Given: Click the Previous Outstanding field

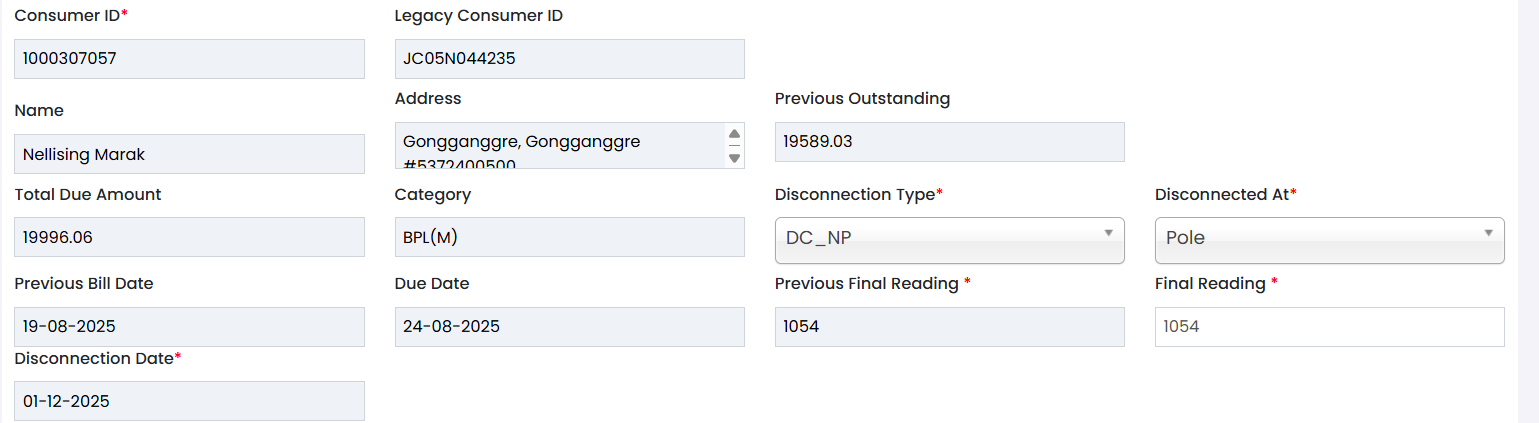Looking at the screenshot, I should 949,142.
